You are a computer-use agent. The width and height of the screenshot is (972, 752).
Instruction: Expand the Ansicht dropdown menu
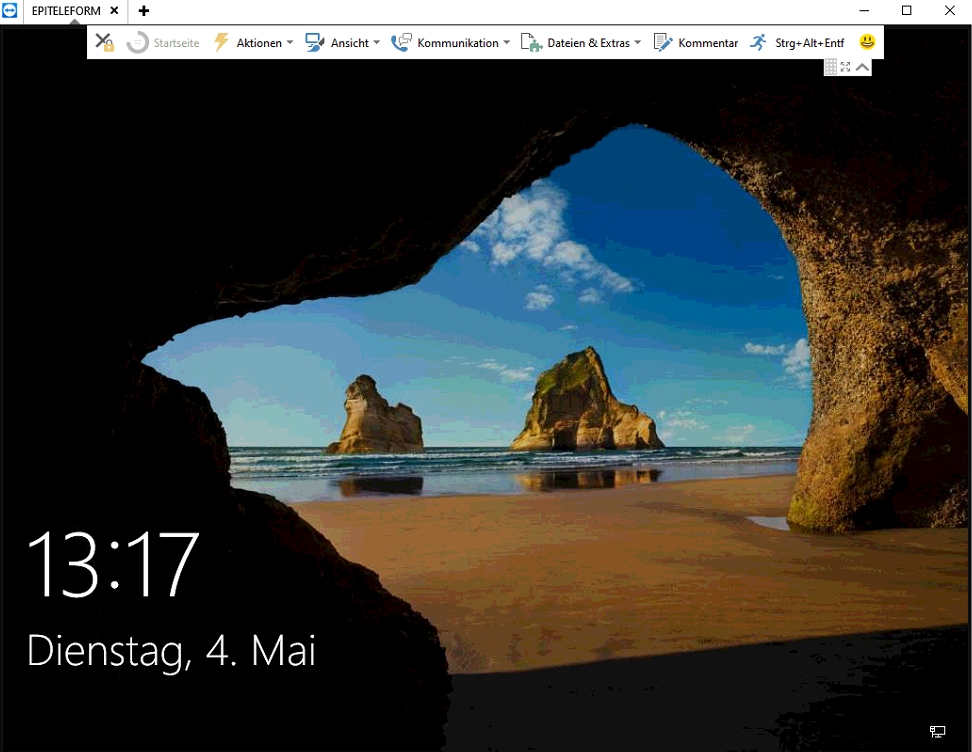tap(342, 43)
